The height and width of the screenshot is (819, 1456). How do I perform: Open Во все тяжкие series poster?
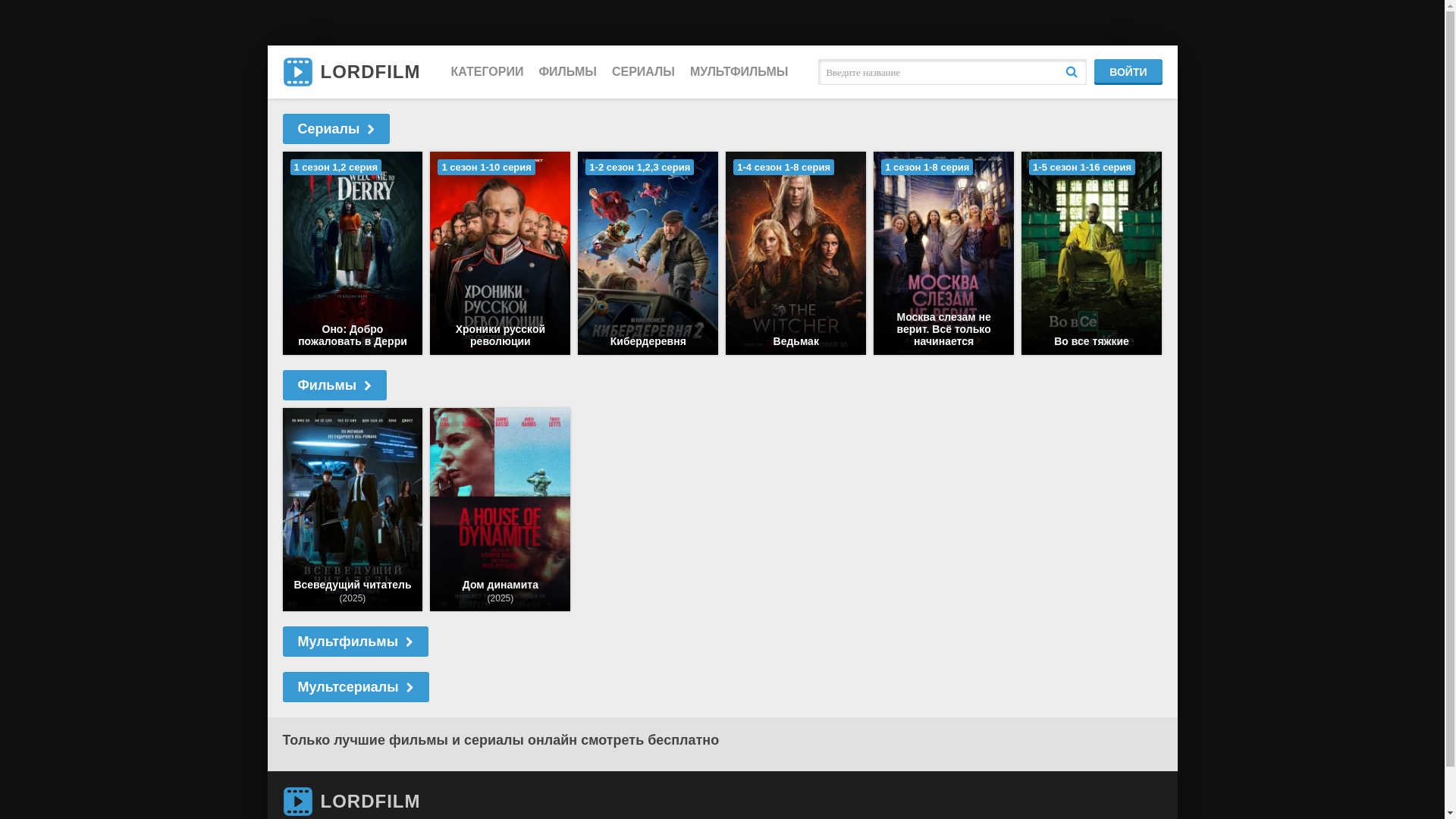(1091, 253)
